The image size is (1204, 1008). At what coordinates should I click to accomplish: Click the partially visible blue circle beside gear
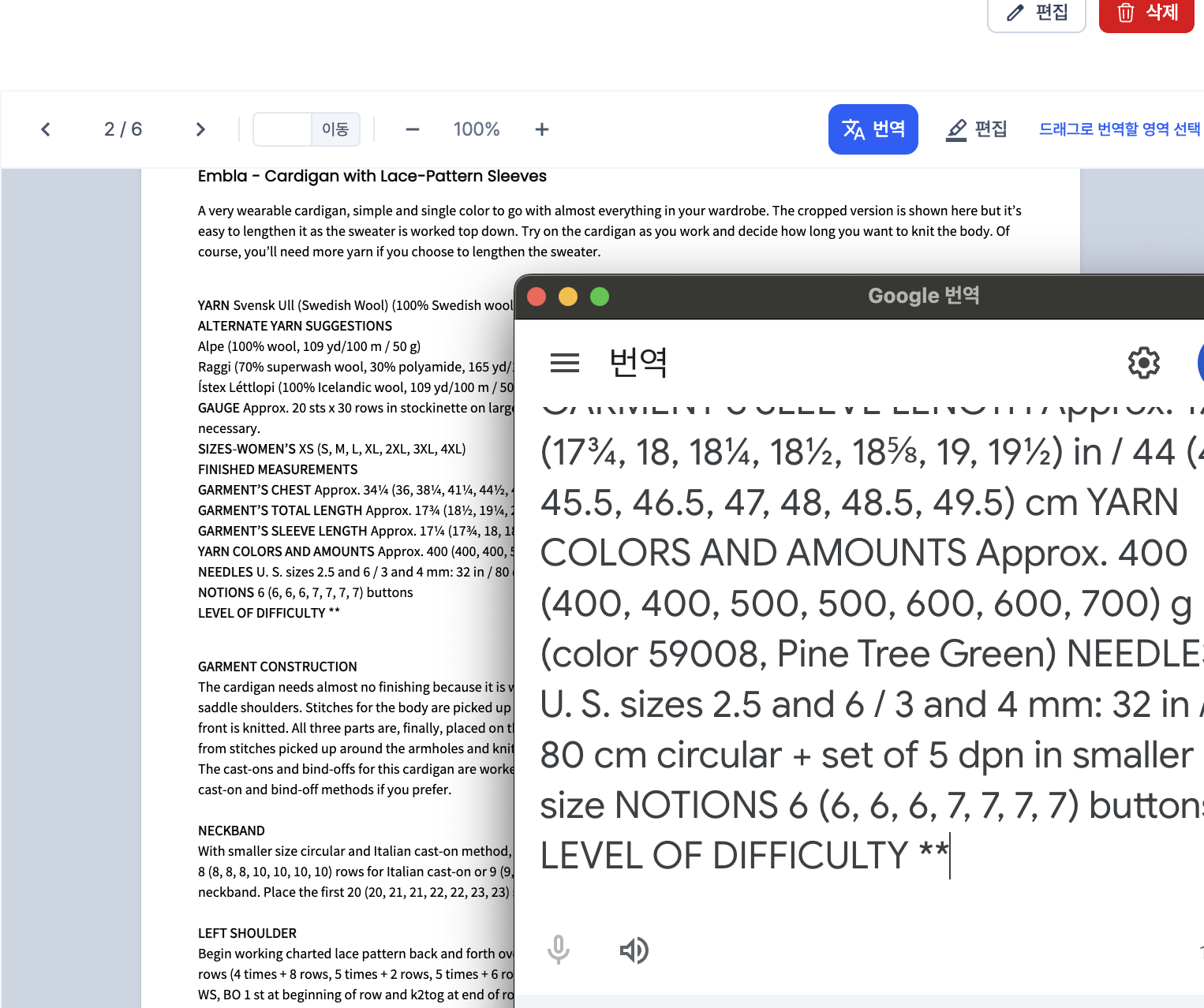[x=1200, y=363]
